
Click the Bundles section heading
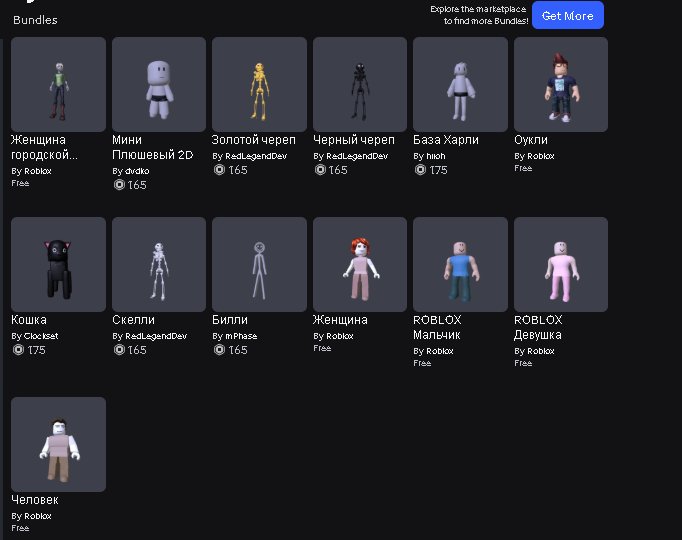(x=35, y=20)
